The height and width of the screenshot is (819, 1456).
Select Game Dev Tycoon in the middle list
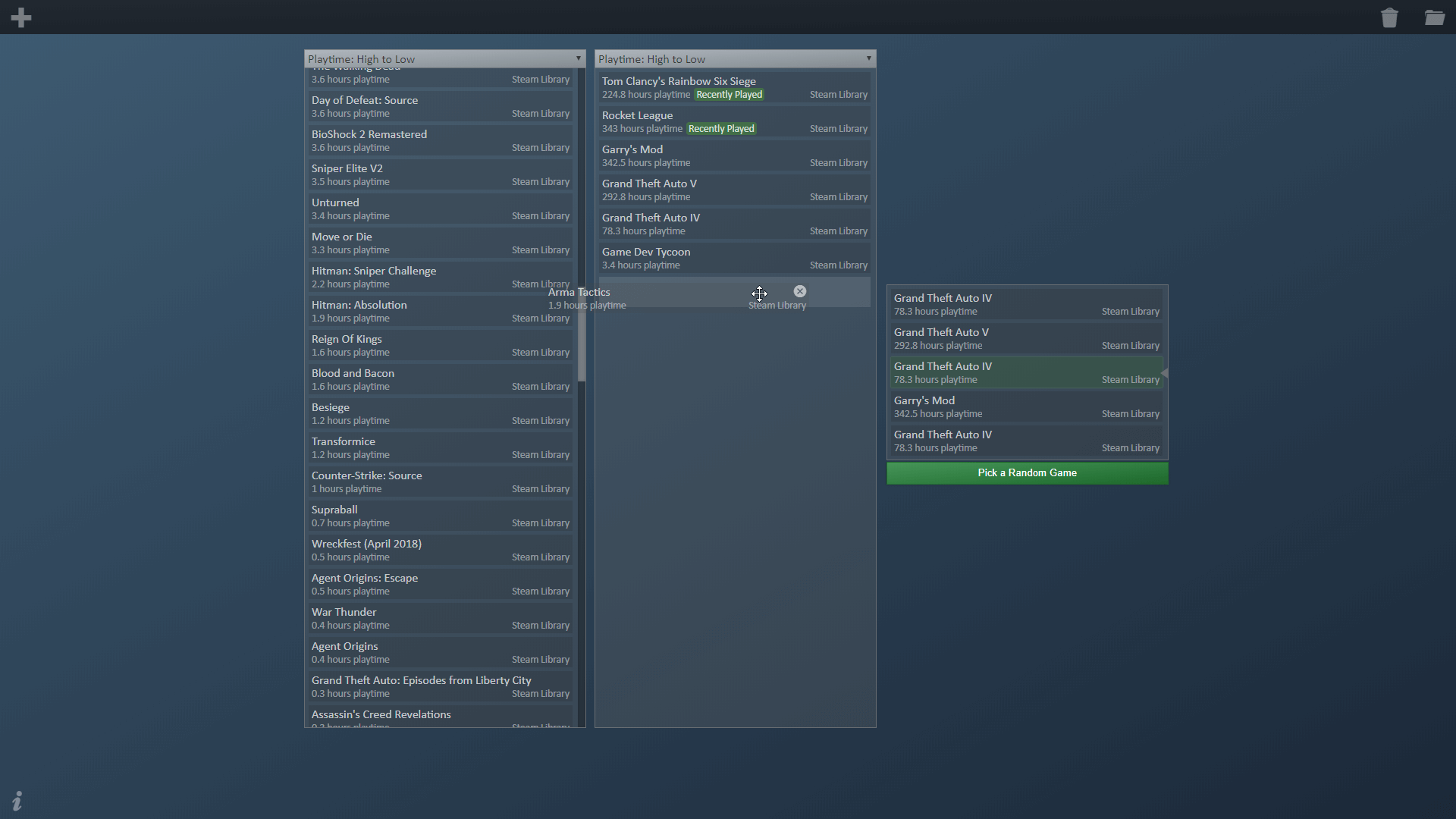pos(682,258)
